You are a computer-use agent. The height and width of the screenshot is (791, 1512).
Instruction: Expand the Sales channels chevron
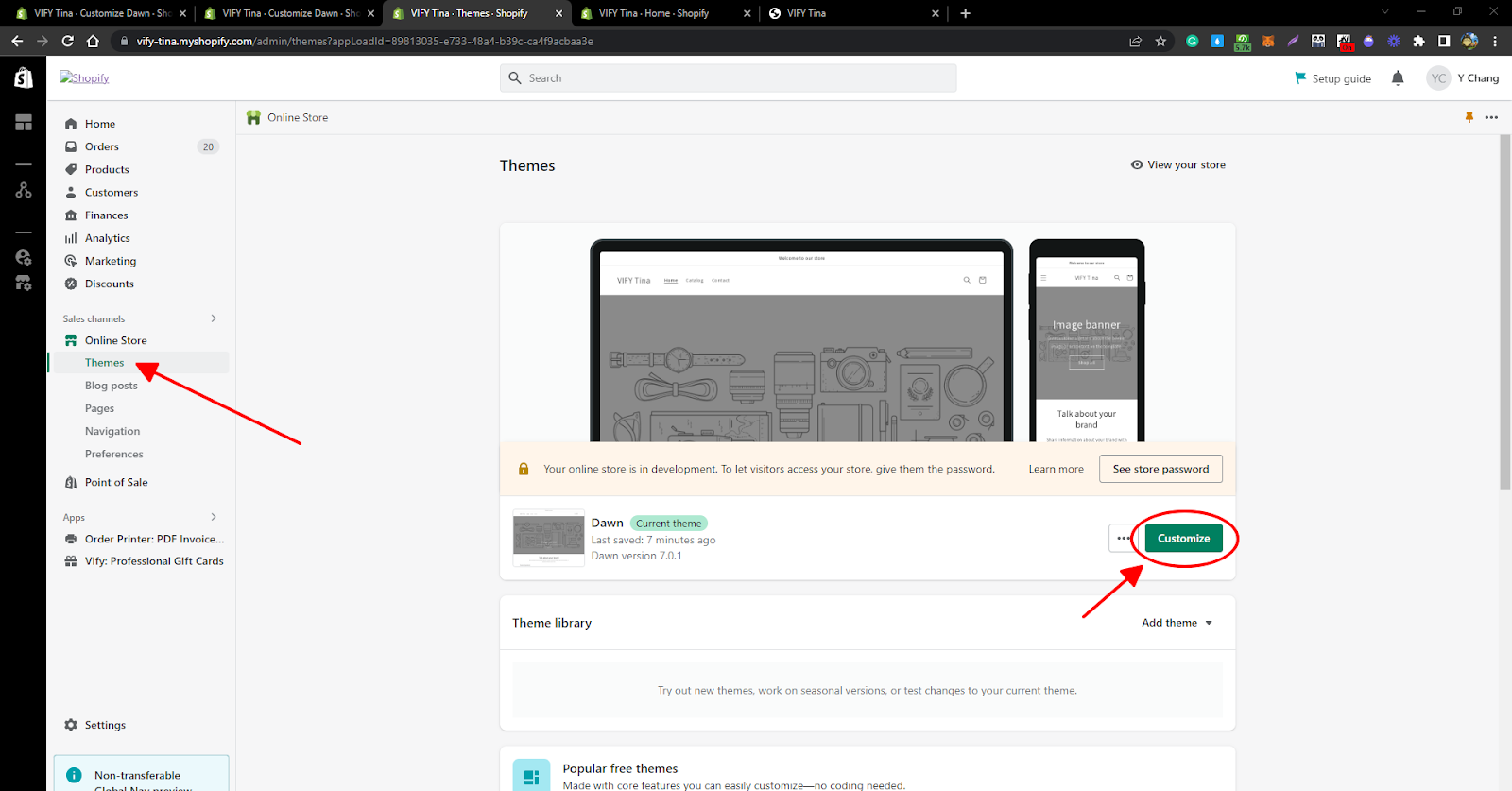click(x=214, y=318)
